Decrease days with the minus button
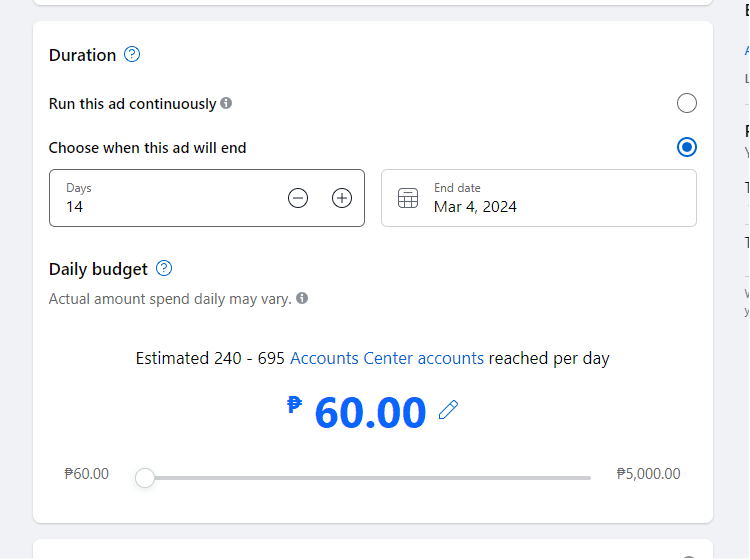 [298, 198]
